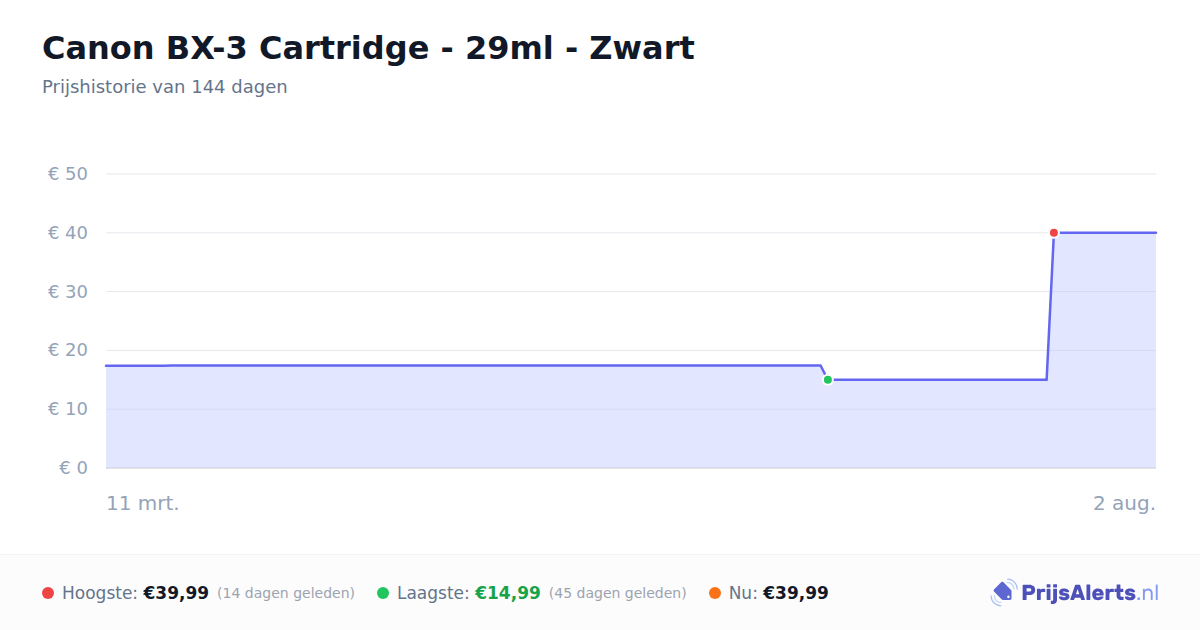Click the € 40 axis label
Viewport: 1200px width, 630px height.
tap(68, 233)
